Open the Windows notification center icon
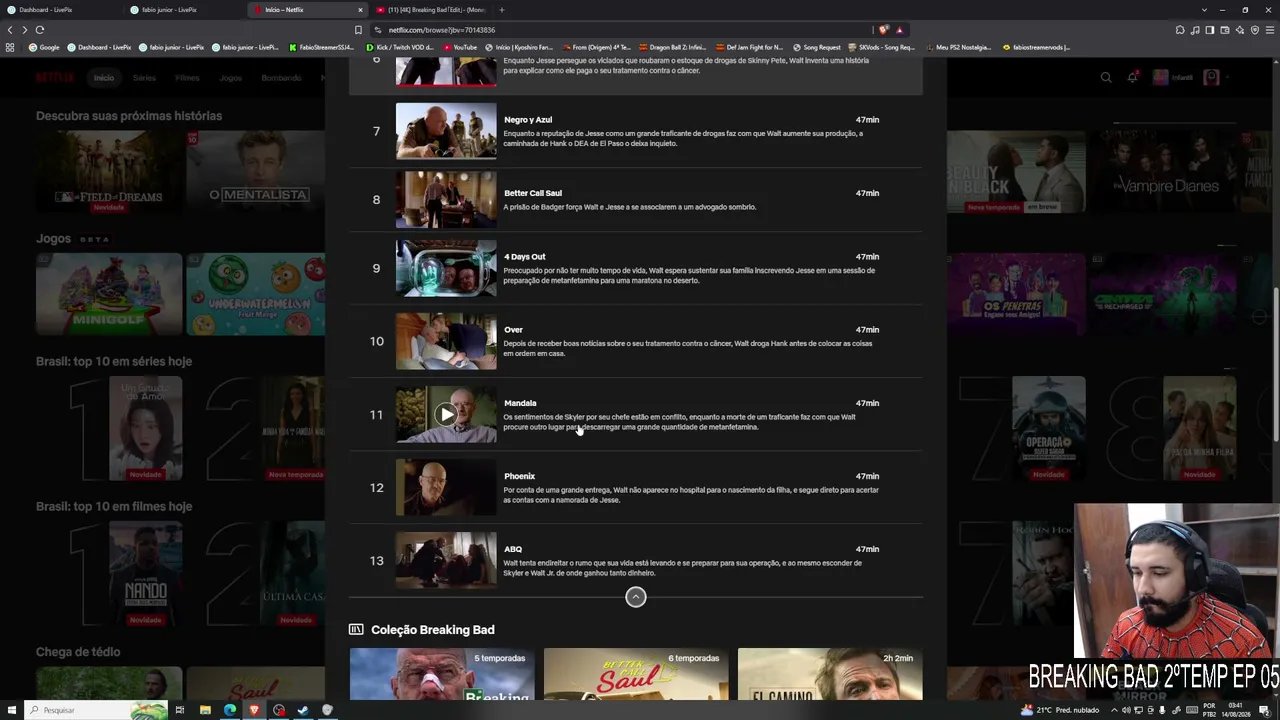1280x720 pixels. tap(1264, 710)
